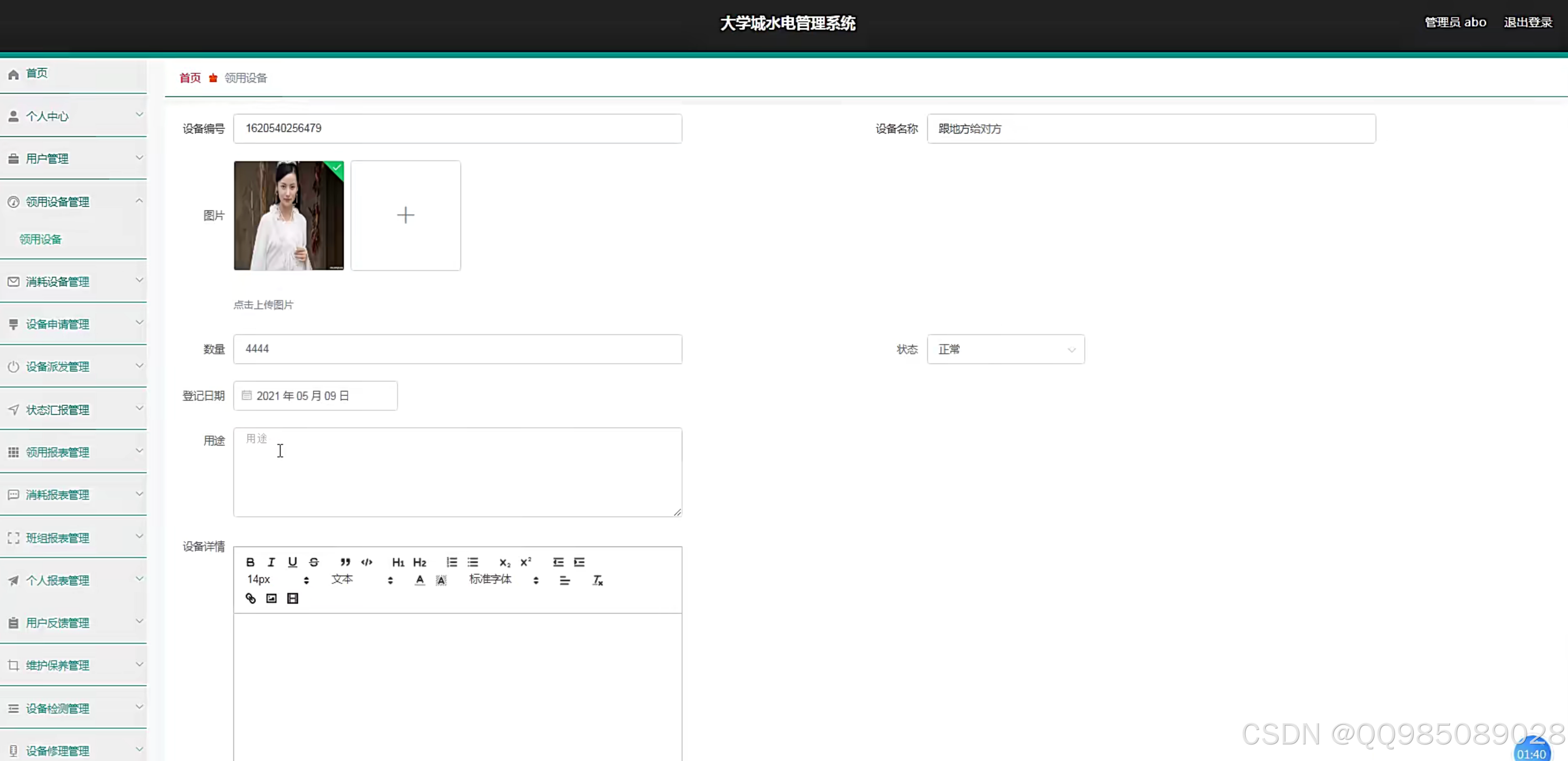The image size is (1568, 761).
Task: Toggle underline formatting in the editor
Action: 293,561
